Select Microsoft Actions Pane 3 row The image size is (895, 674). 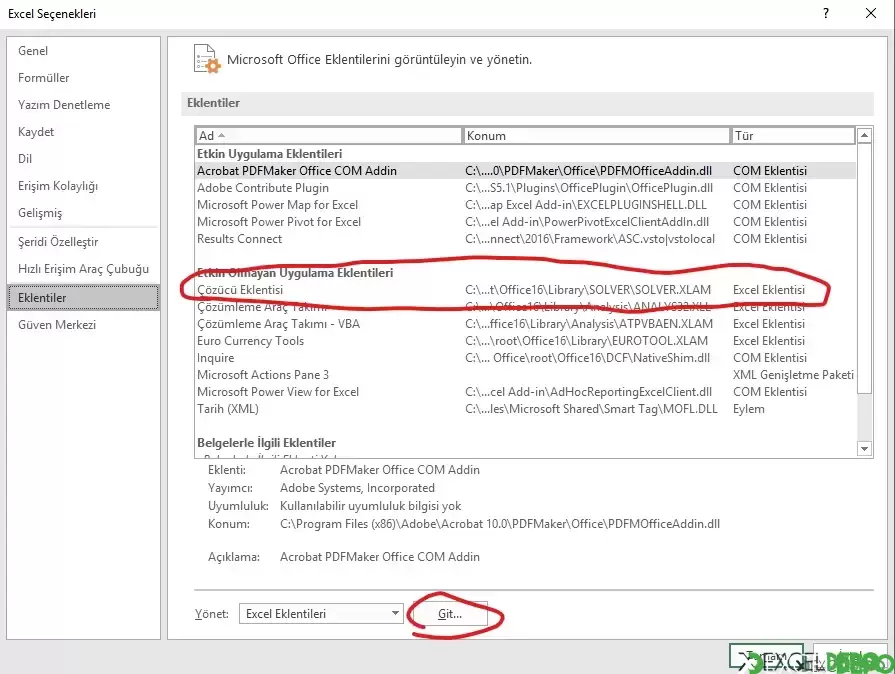tap(525, 375)
